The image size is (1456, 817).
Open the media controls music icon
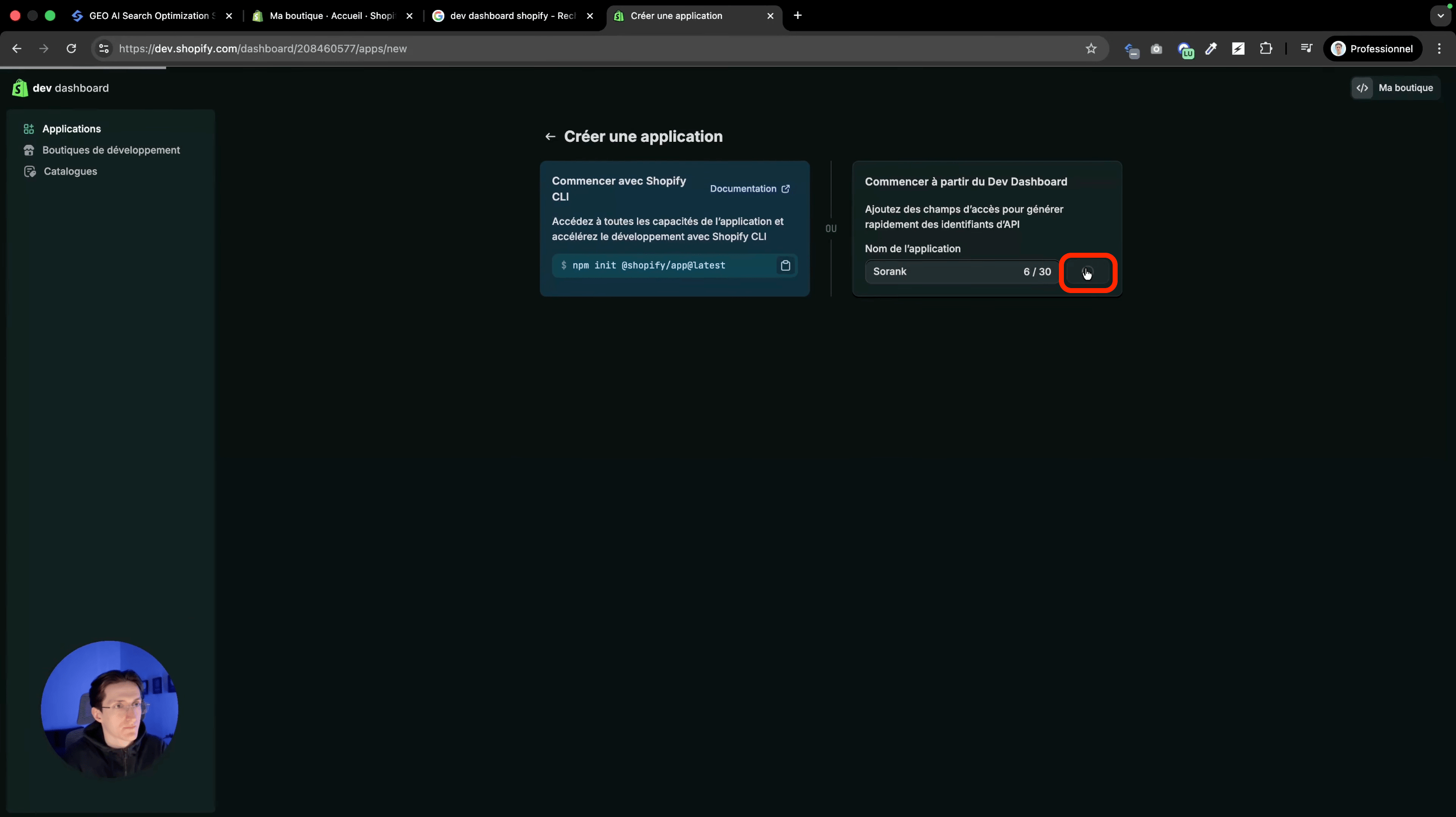coord(1306,49)
